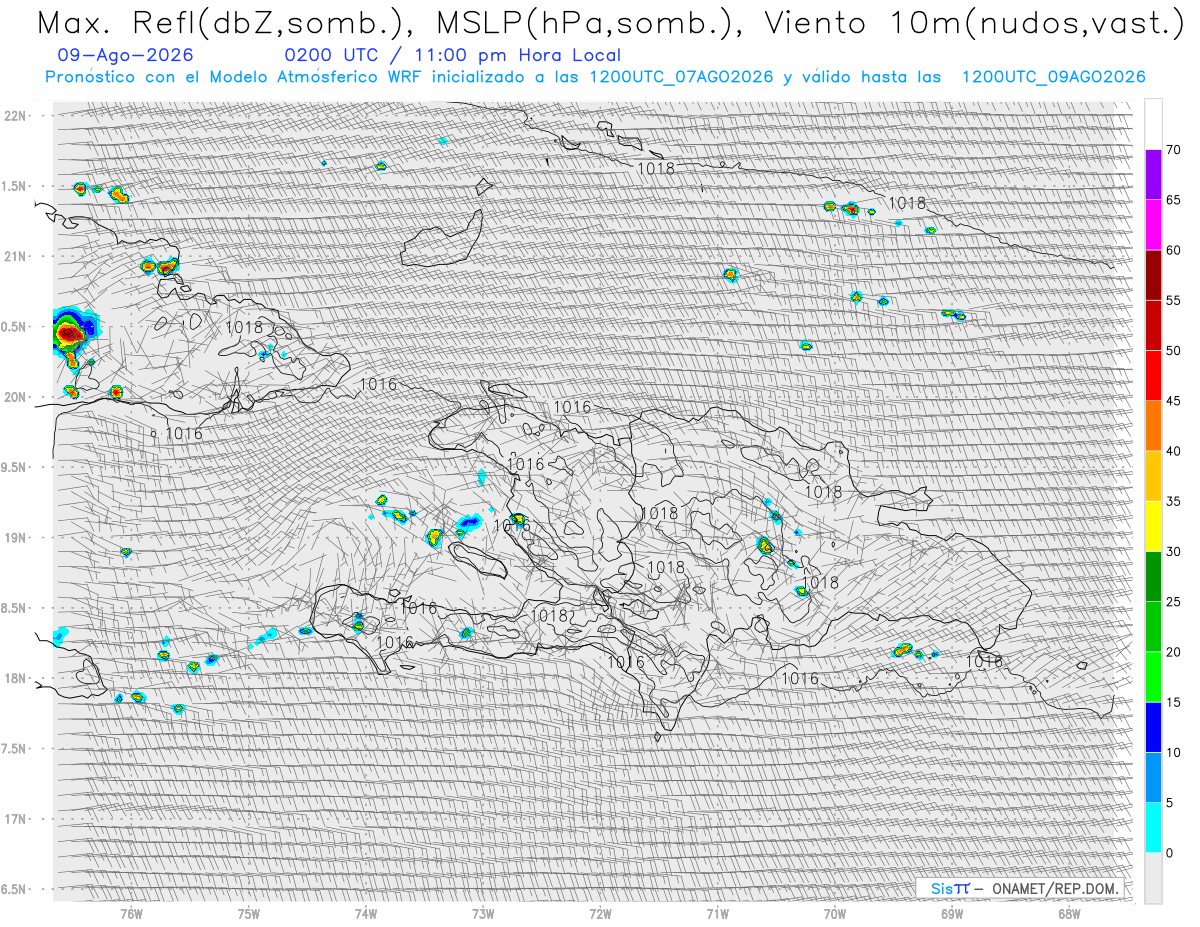Screen dimensions: 1200x927
Task: Click the "69W" longitude axis label
Action: pyautogui.click(x=952, y=913)
